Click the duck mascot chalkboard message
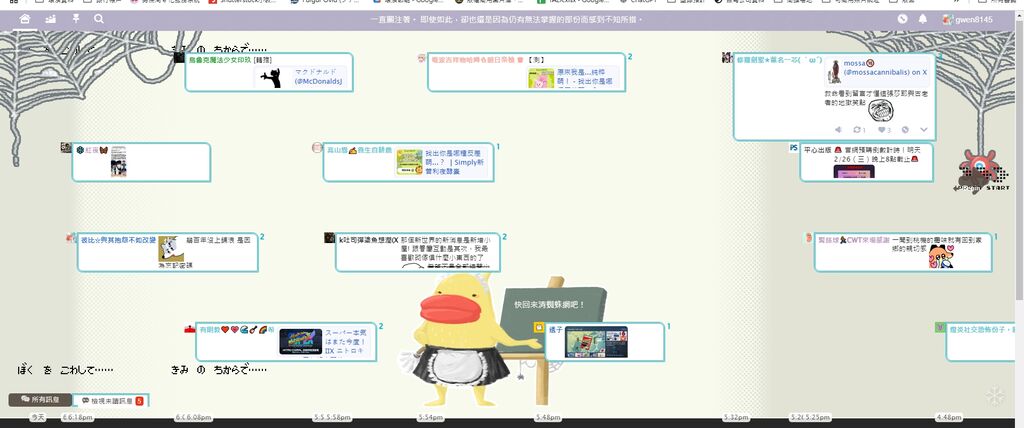The width and height of the screenshot is (1024, 428). (549, 305)
